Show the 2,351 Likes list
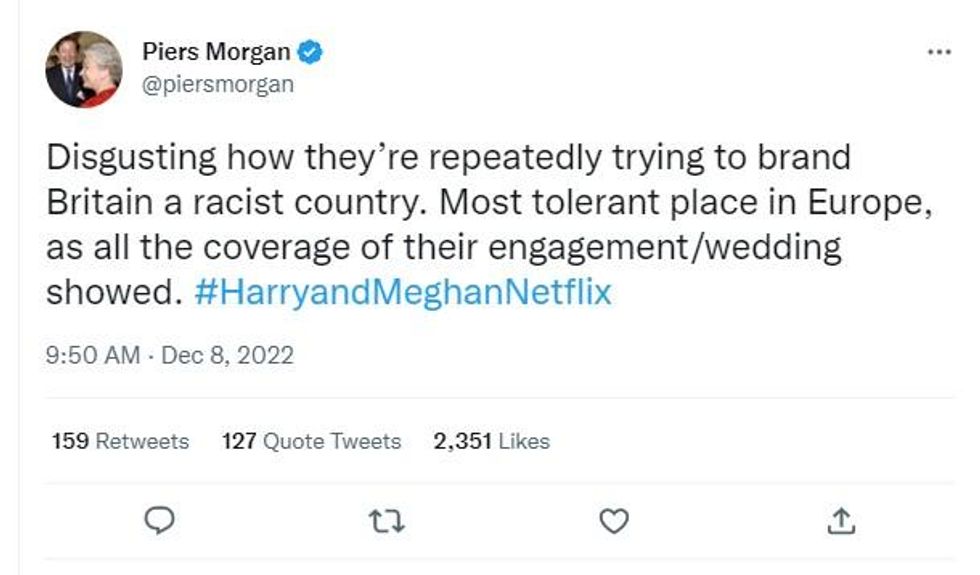The image size is (980, 575). point(491,441)
